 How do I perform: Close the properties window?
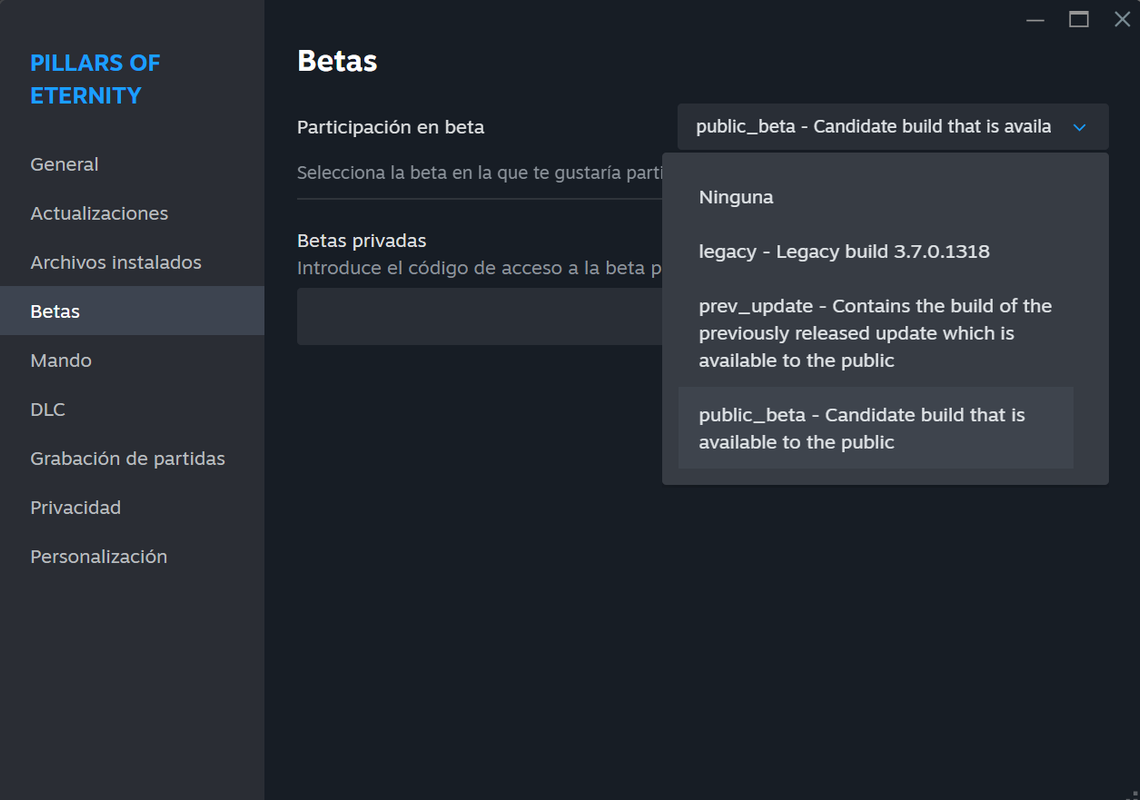click(1122, 20)
